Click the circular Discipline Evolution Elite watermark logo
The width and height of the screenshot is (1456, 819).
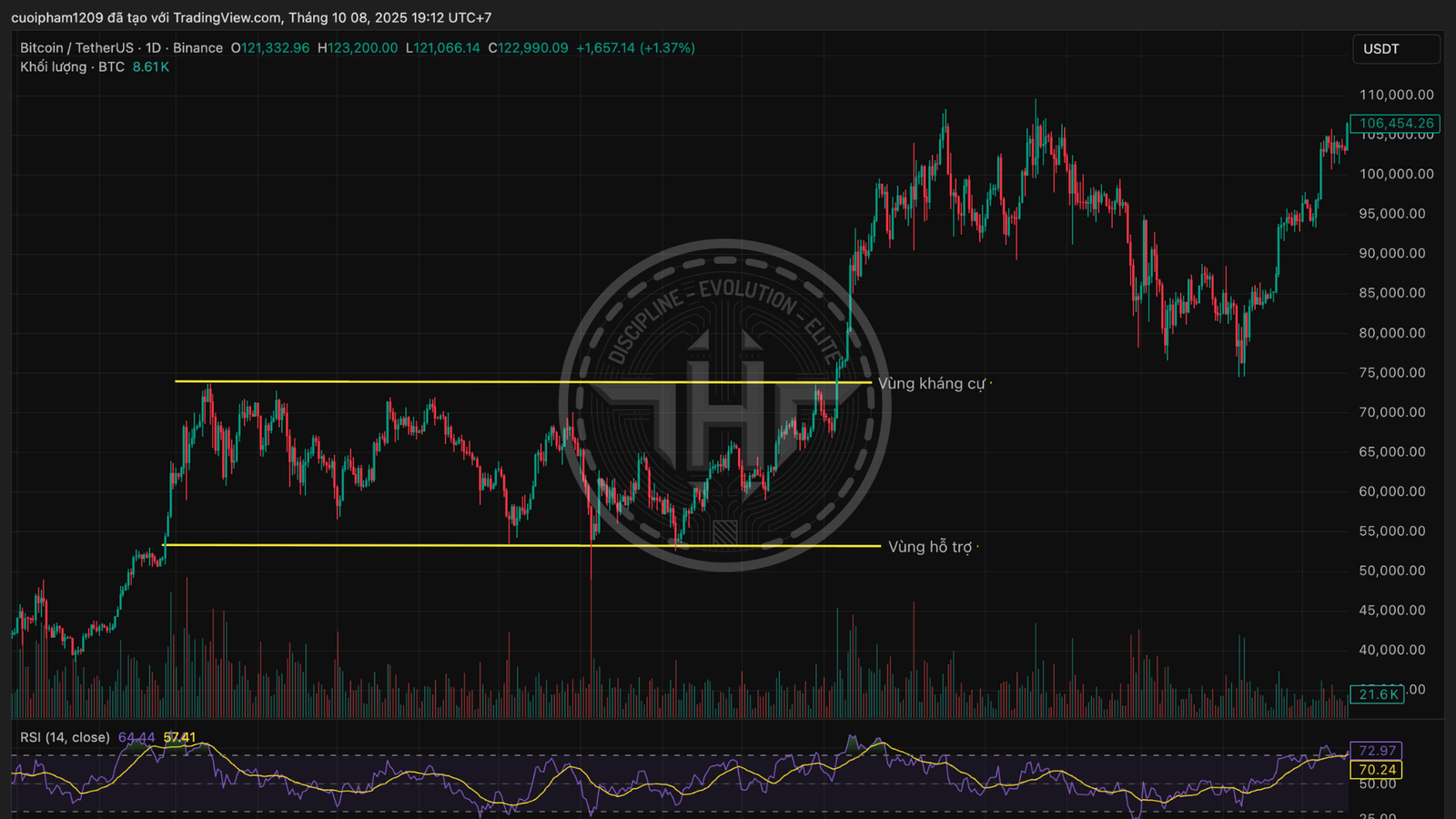tap(724, 405)
